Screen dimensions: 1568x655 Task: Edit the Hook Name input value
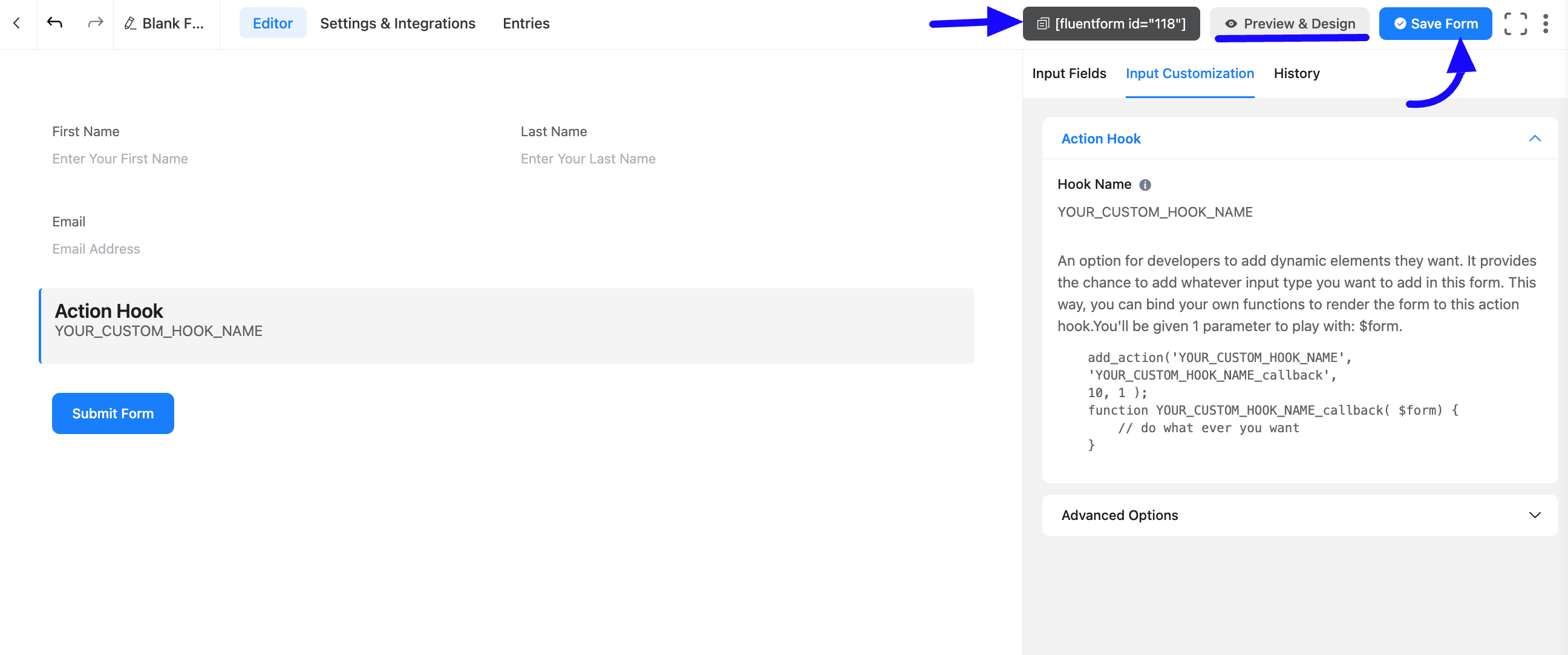[1299, 212]
